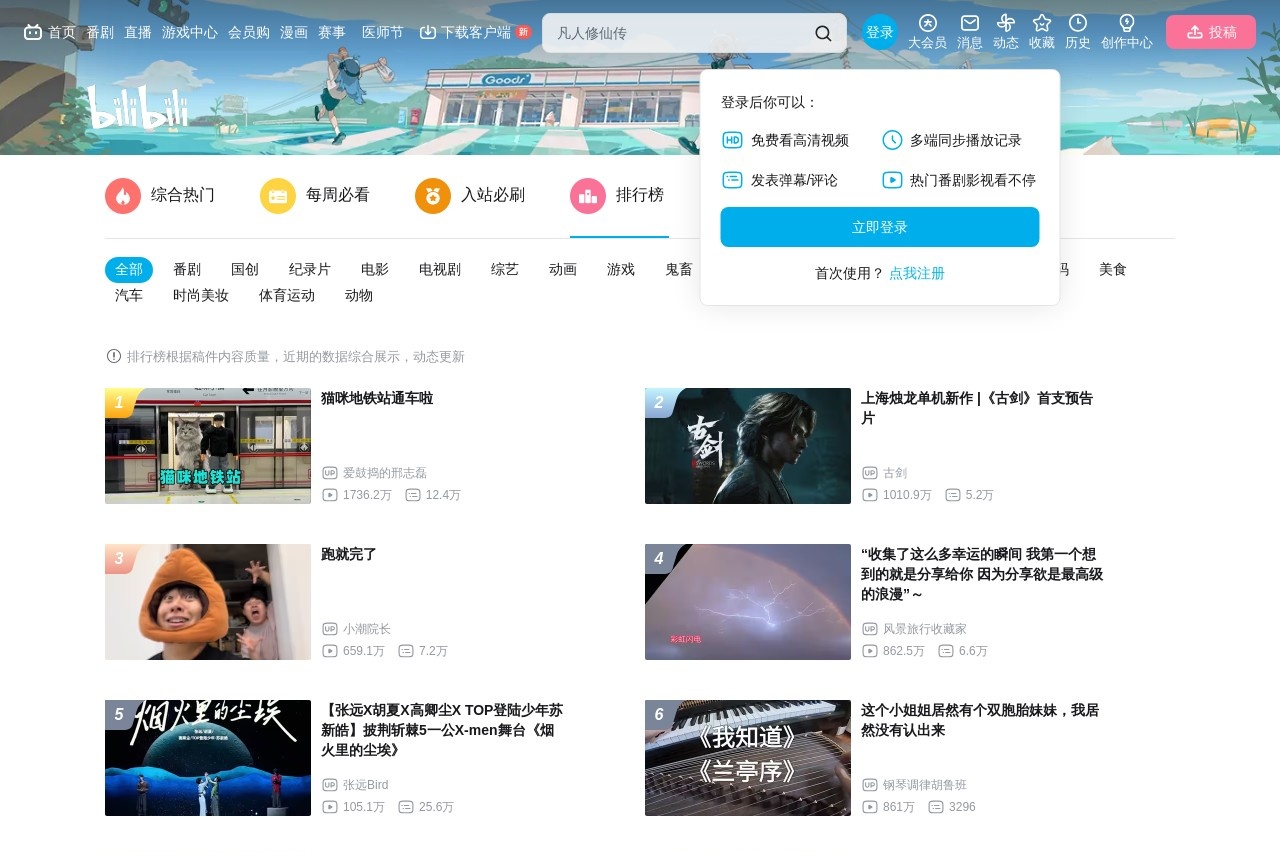1280x853 pixels.
Task: Select the 游戏 category tab
Action: pyautogui.click(x=620, y=269)
